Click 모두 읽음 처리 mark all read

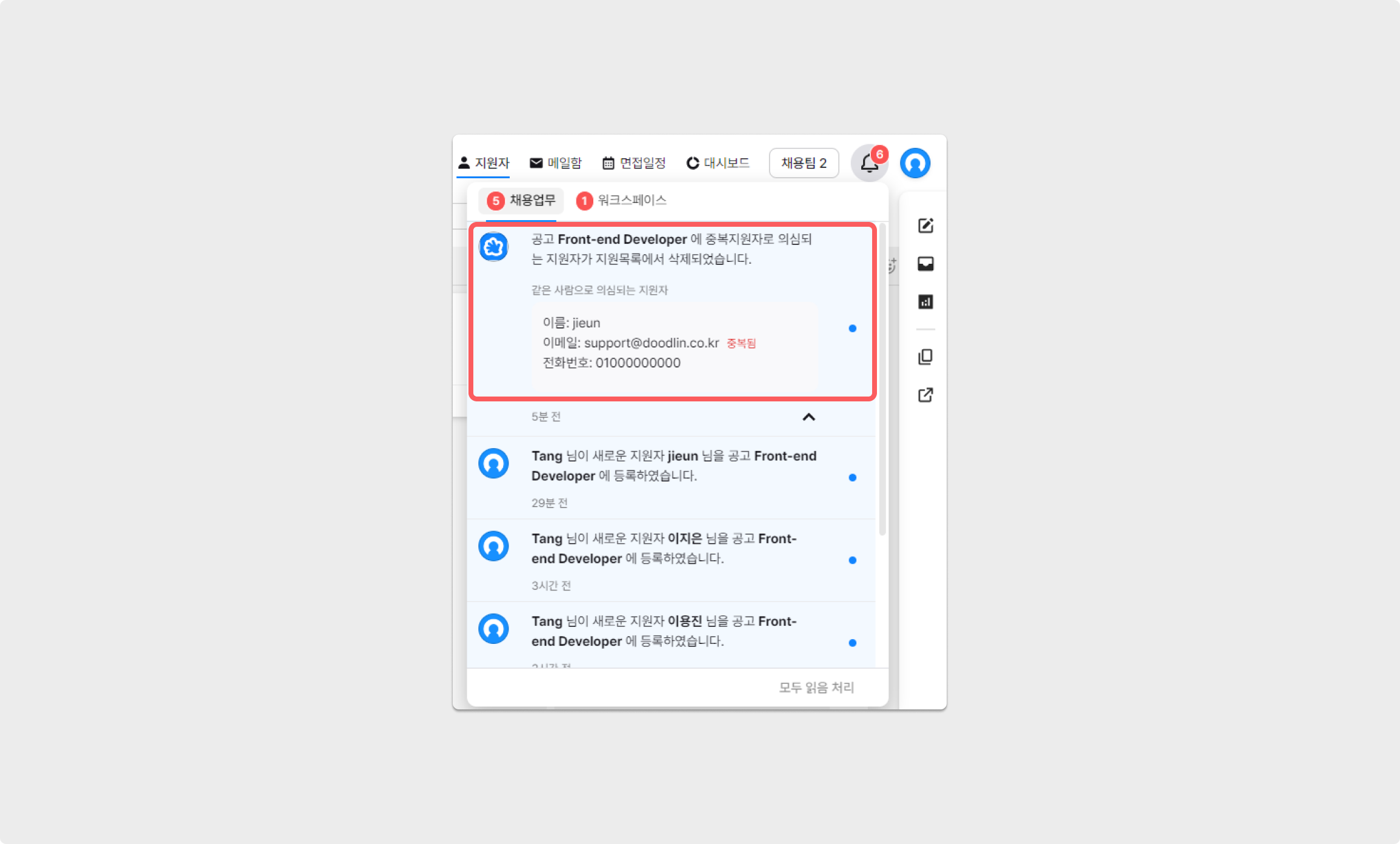pos(816,688)
